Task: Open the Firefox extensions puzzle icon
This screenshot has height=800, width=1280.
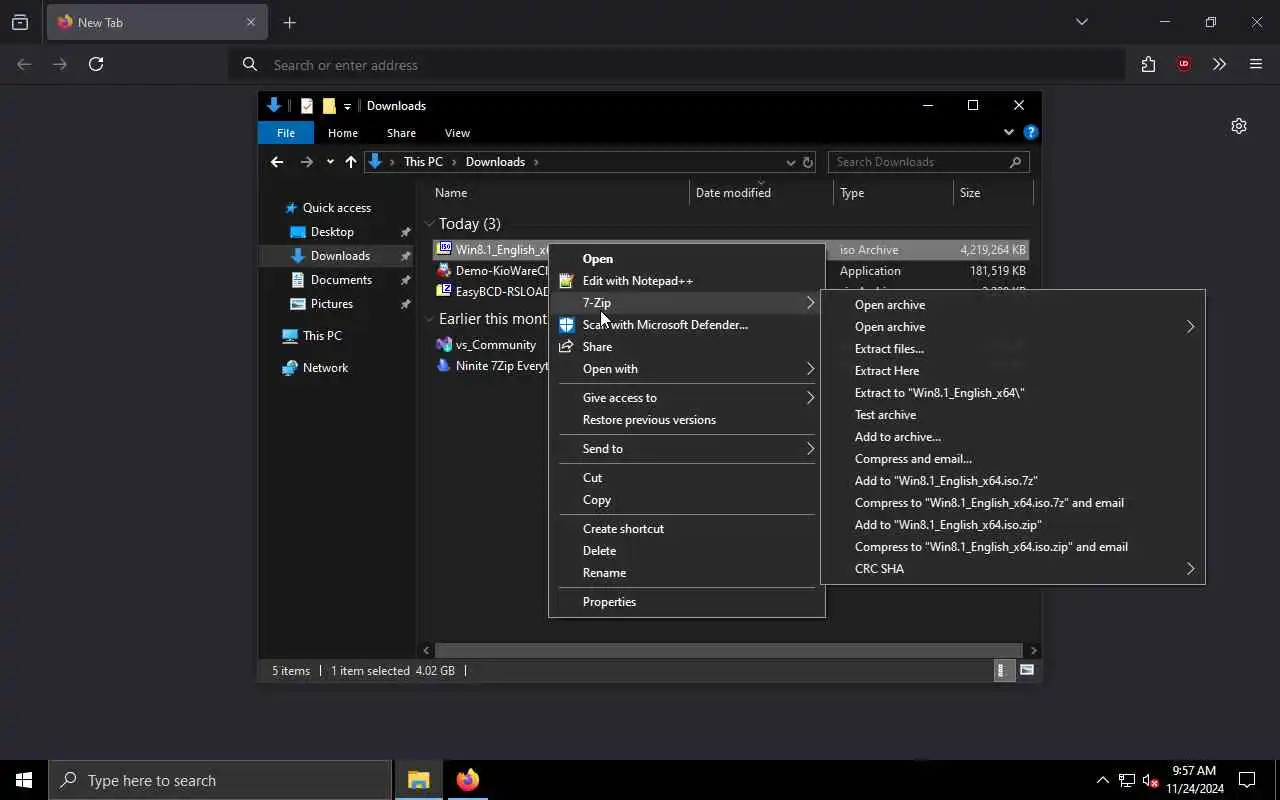Action: 1148,64
